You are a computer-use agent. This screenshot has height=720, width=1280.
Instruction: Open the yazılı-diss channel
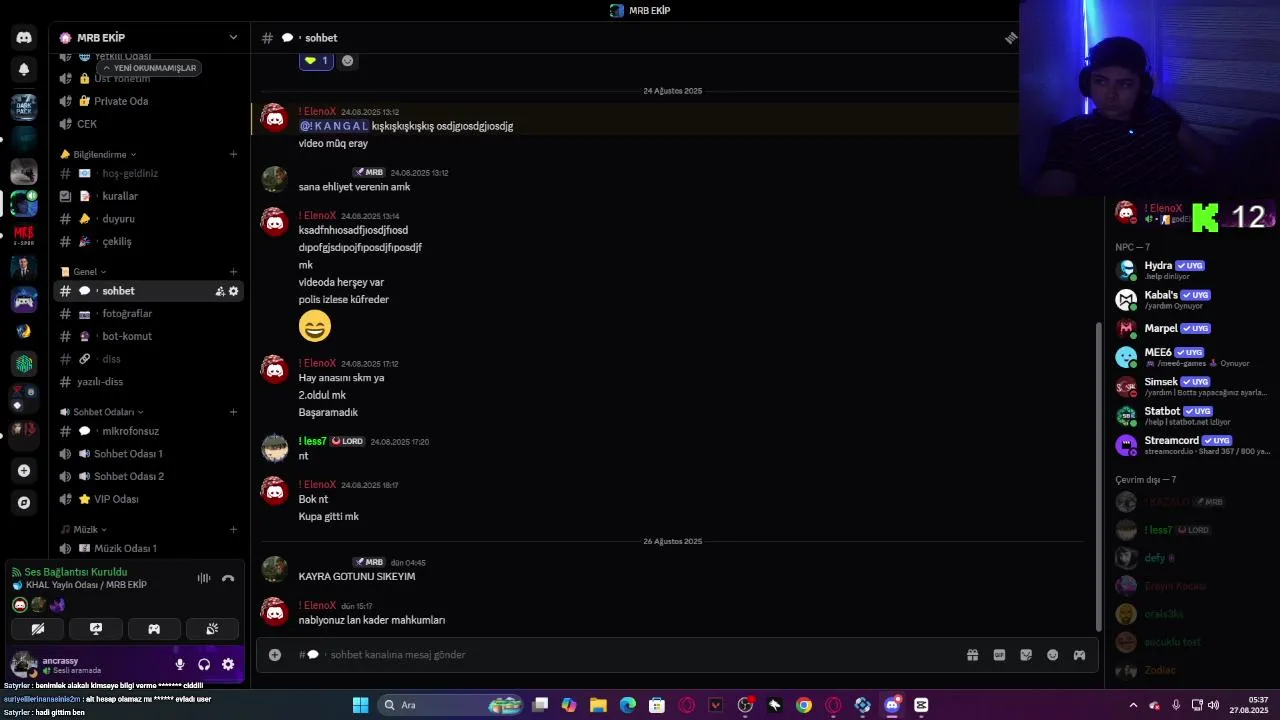coord(147,382)
